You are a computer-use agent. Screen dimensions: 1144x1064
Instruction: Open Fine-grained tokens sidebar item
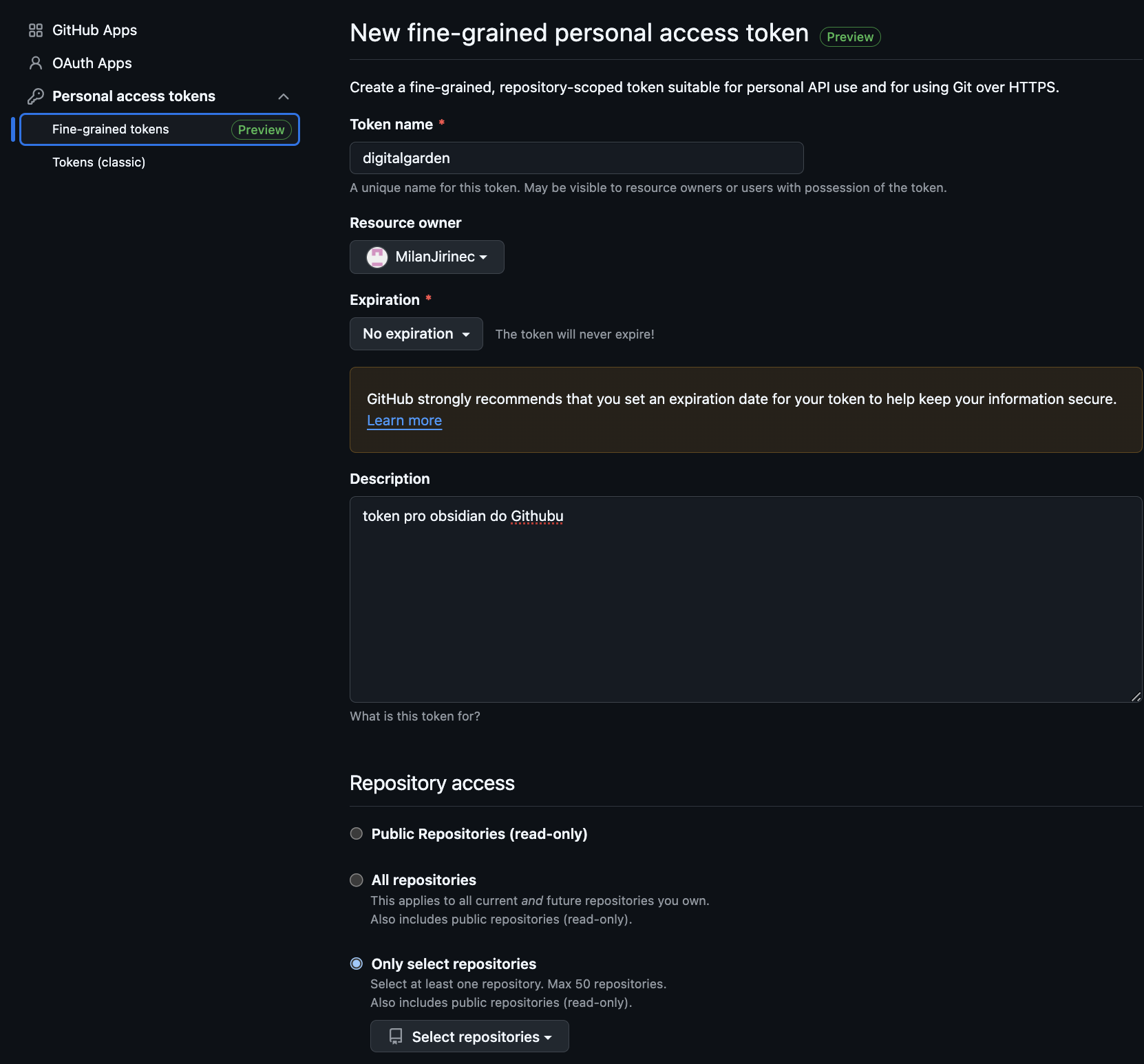[x=160, y=129]
